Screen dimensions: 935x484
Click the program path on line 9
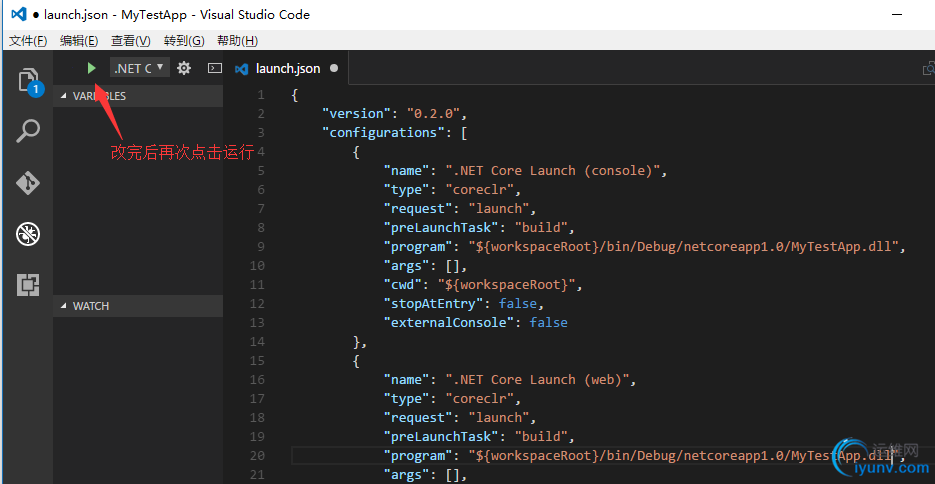pyautogui.click(x=684, y=247)
